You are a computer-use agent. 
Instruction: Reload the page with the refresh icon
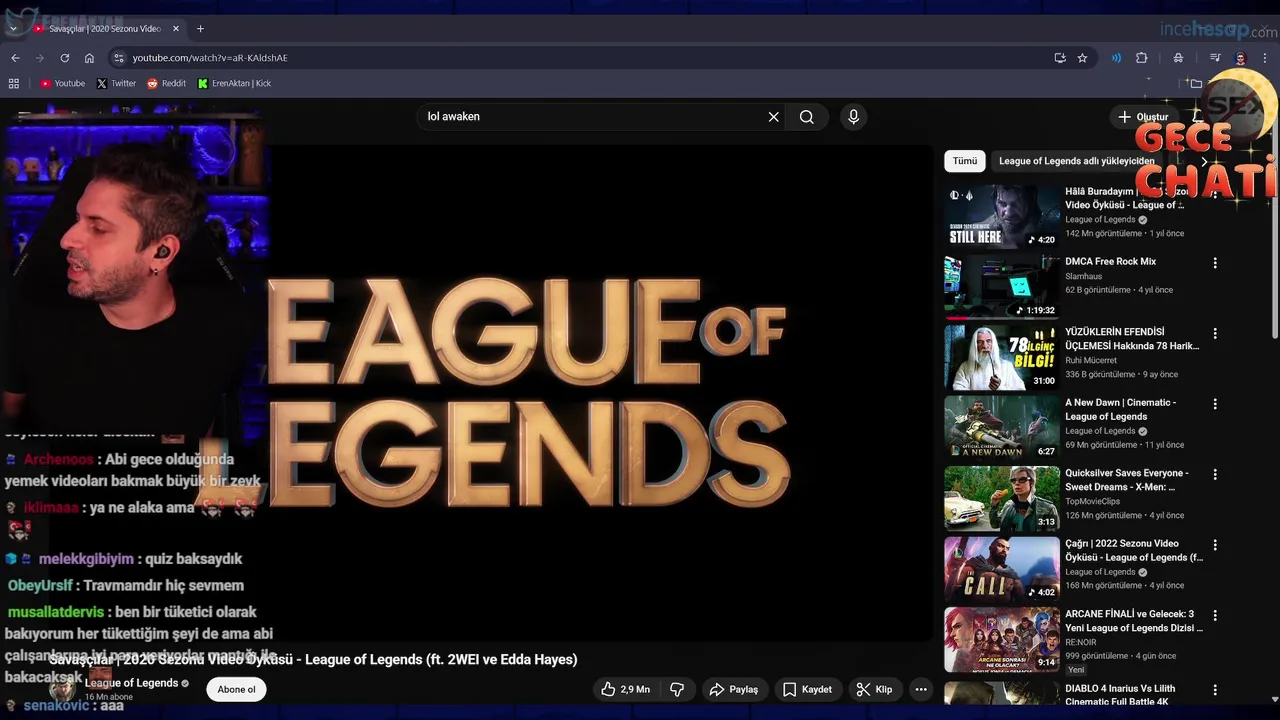pos(65,58)
